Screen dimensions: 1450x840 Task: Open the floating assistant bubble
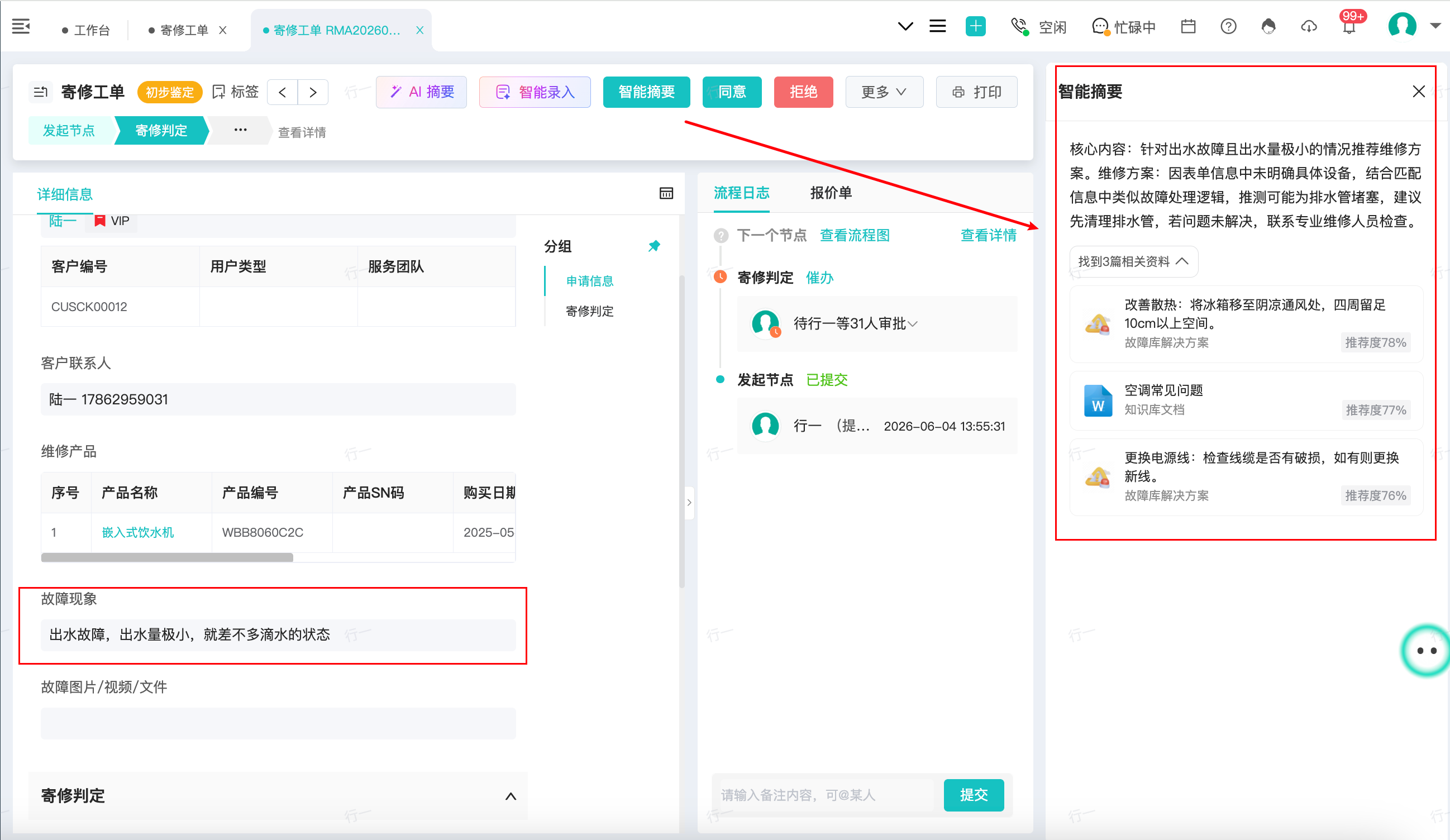point(1426,651)
